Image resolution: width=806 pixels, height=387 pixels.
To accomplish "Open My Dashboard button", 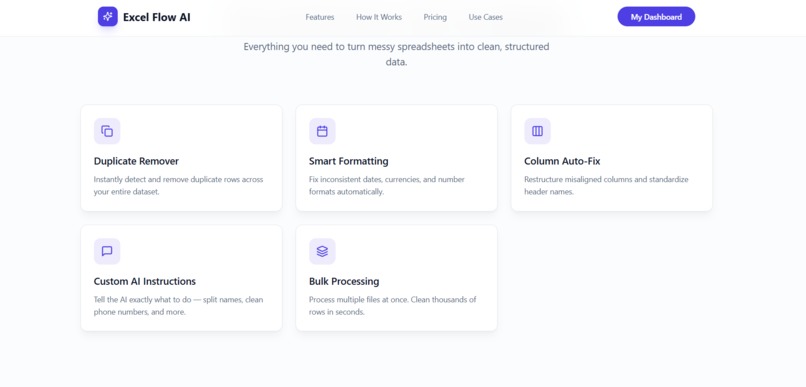I will 656,16.
